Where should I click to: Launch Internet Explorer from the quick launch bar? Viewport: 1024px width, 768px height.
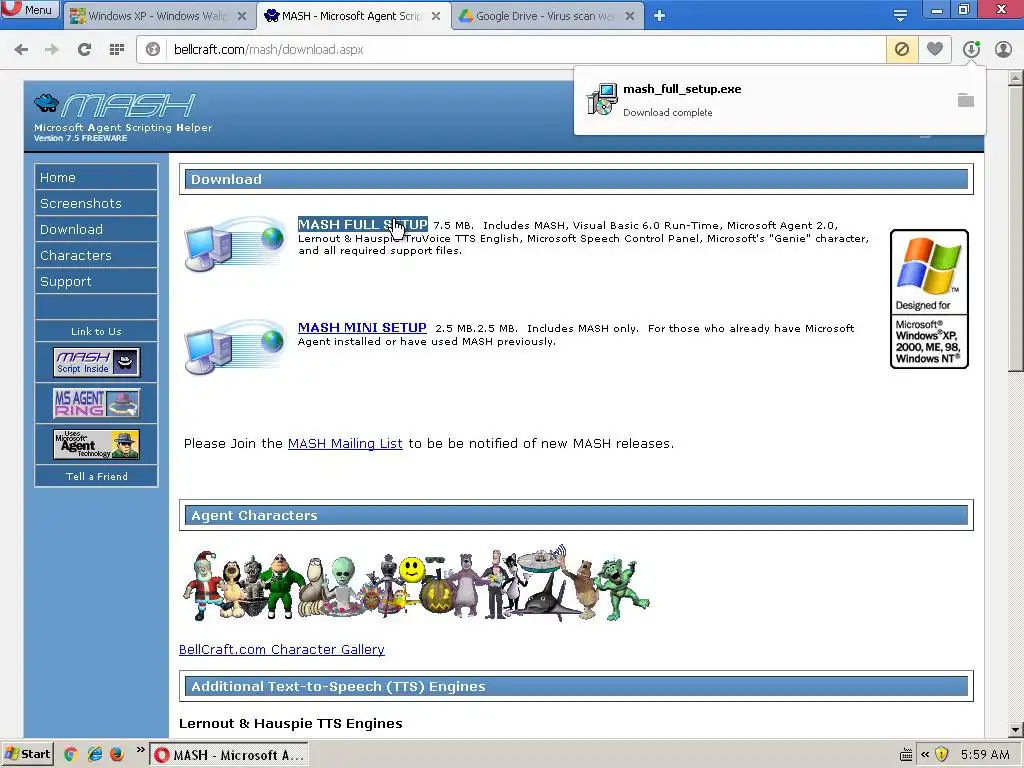(x=95, y=754)
